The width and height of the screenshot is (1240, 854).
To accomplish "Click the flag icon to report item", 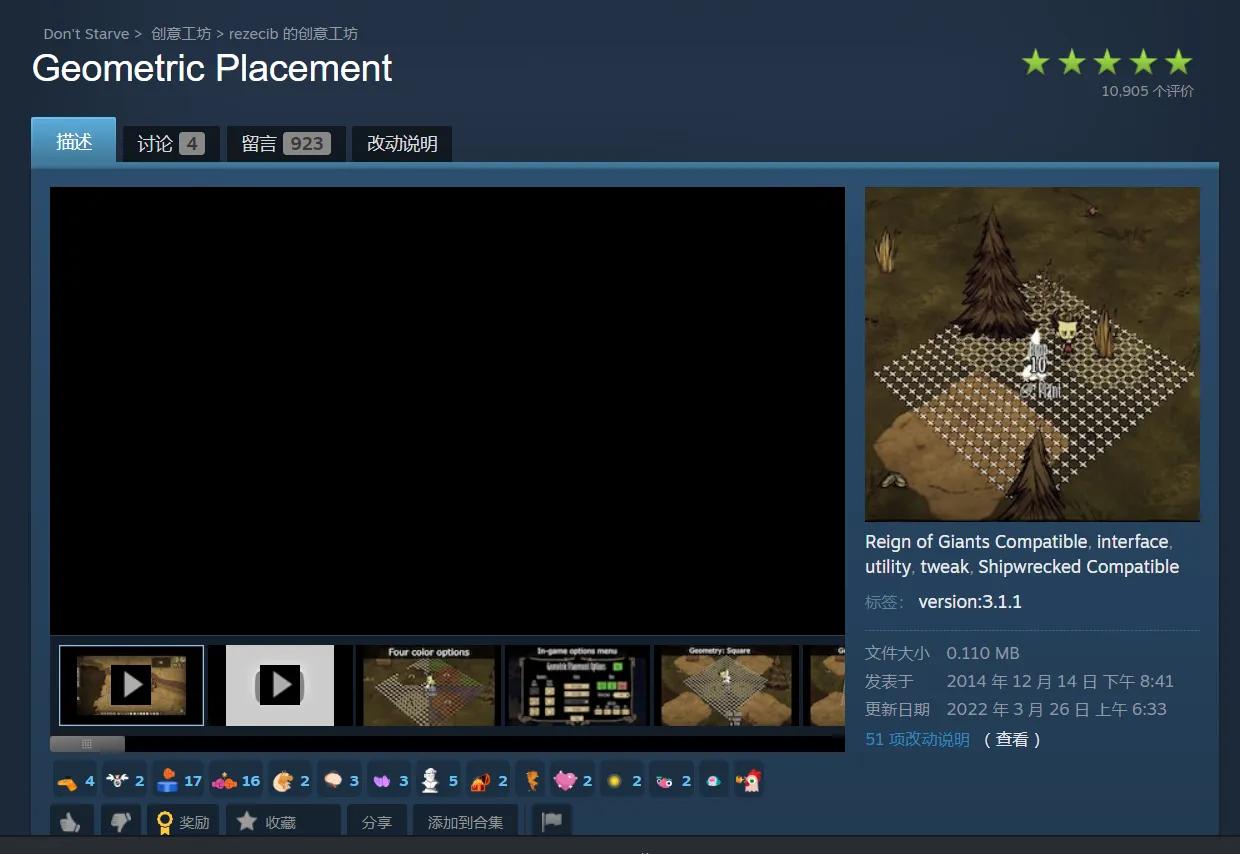I will click(x=551, y=822).
